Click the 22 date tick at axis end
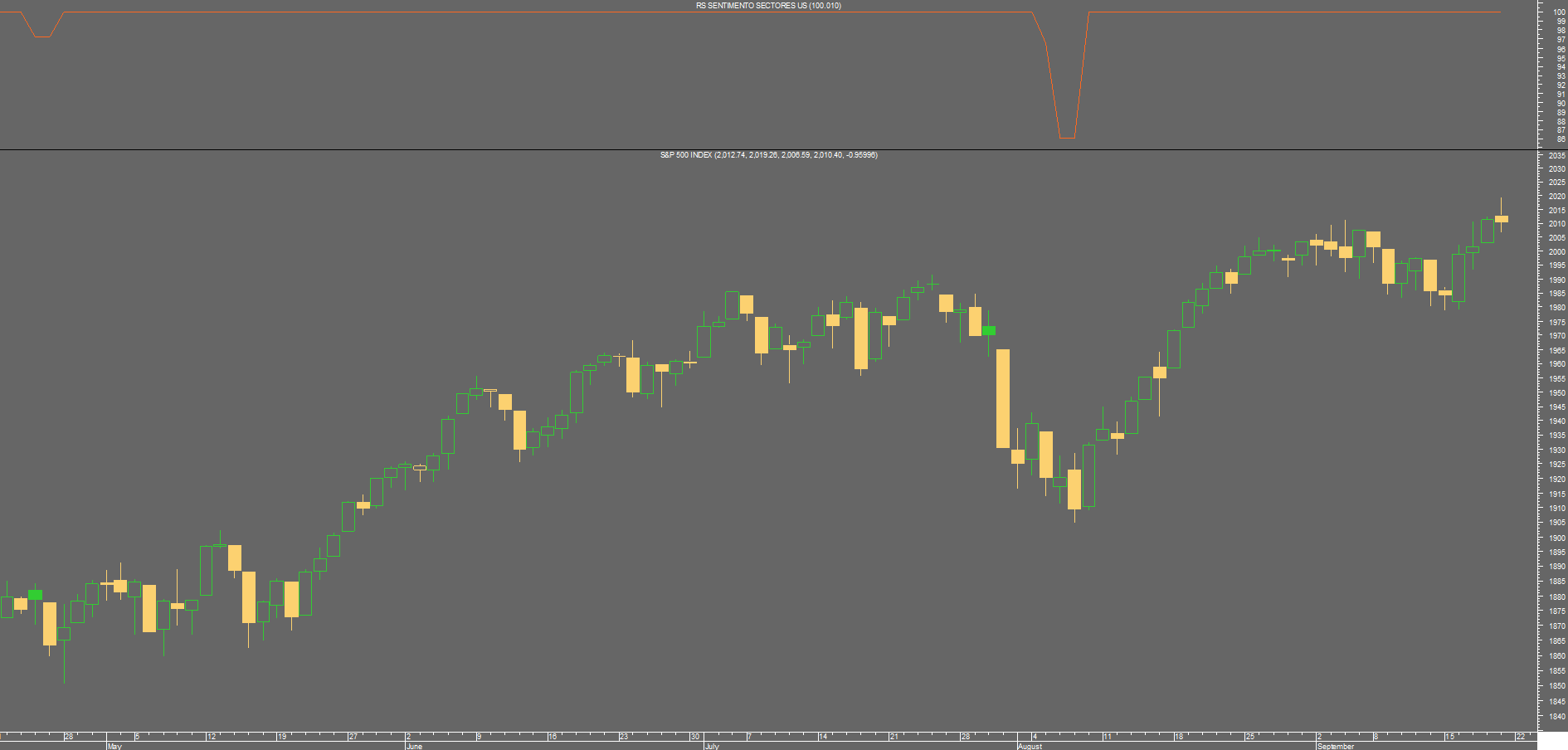The height and width of the screenshot is (750, 1568). (x=1521, y=737)
